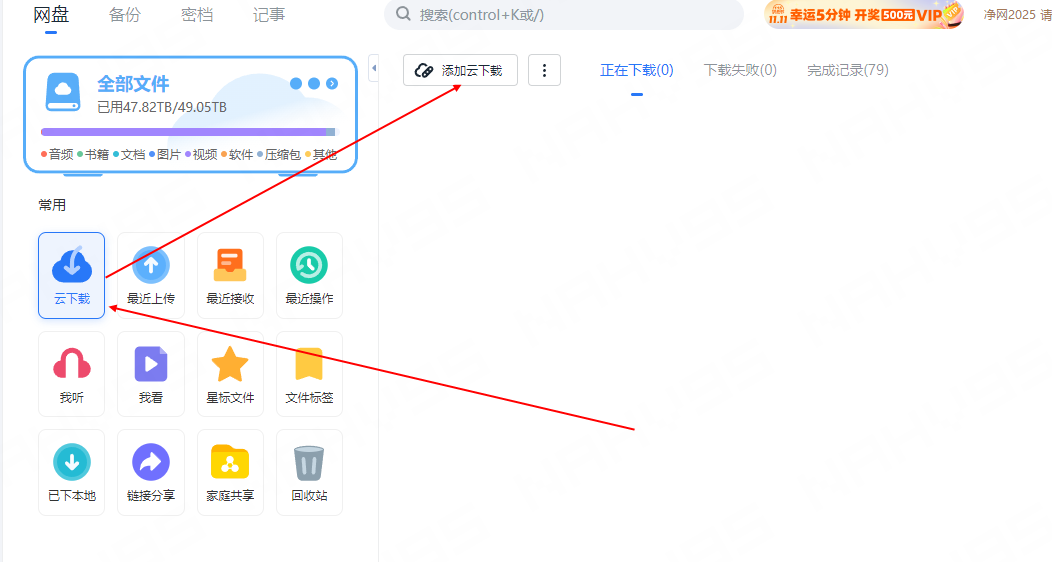Go to next storage card via arrow
1052x562 pixels.
point(332,84)
